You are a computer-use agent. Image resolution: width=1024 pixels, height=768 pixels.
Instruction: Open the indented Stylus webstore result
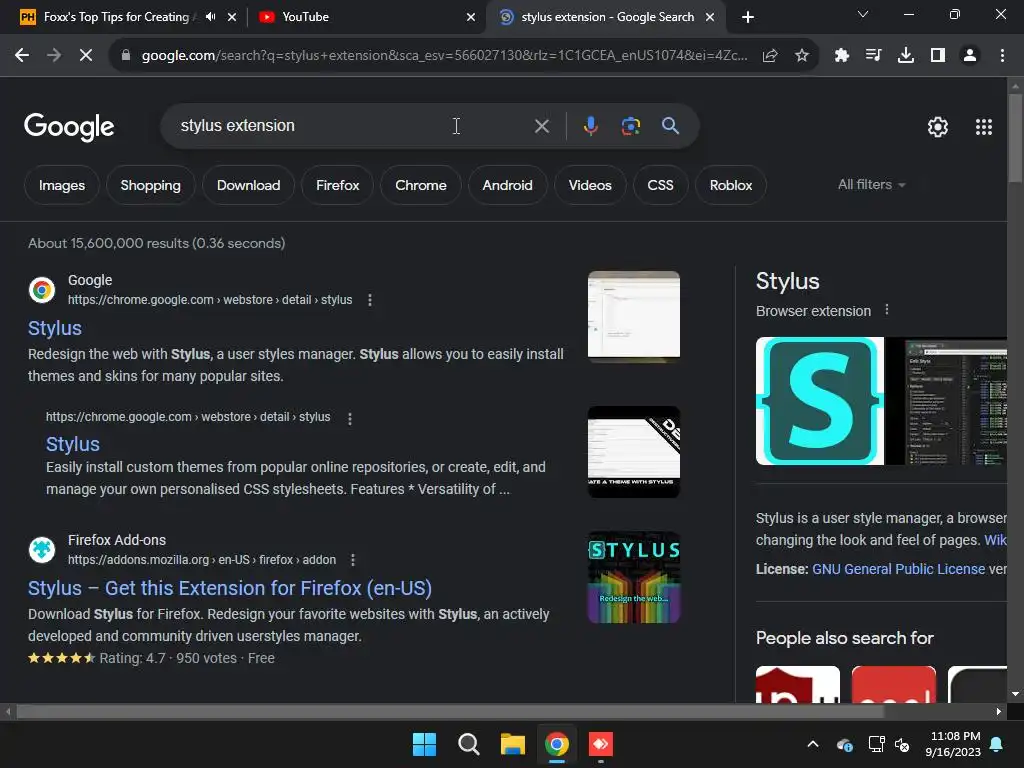point(72,445)
